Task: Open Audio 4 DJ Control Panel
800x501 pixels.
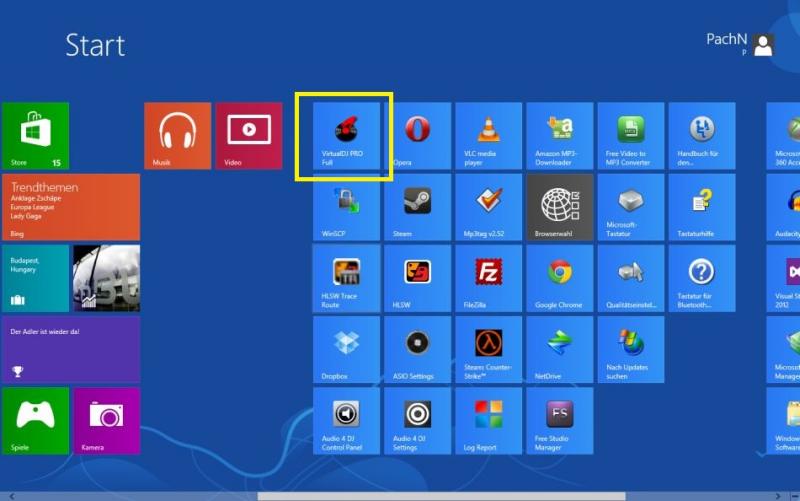Action: (x=346, y=421)
